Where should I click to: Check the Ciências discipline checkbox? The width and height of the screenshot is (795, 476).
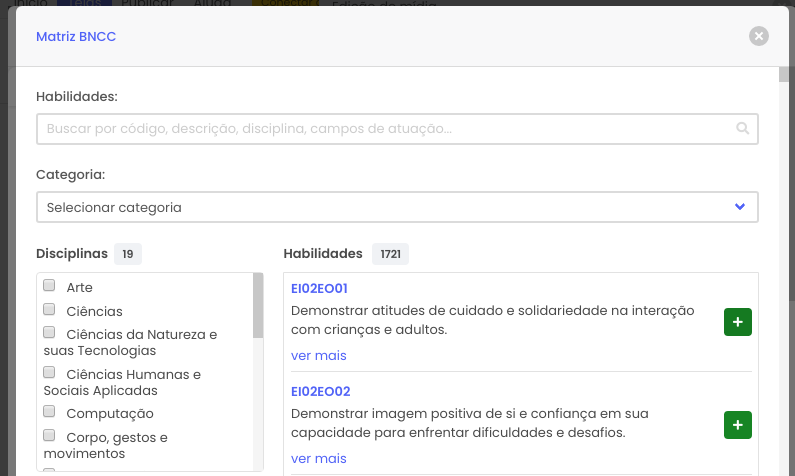(49, 309)
